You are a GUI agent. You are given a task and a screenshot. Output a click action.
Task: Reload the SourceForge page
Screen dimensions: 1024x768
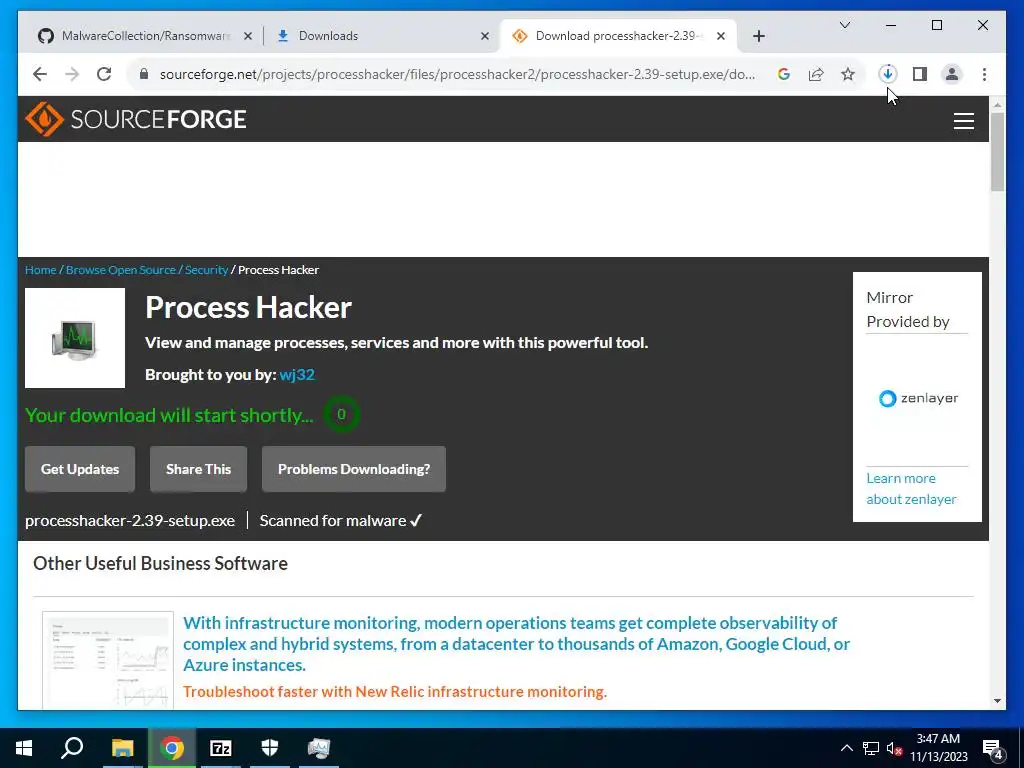(104, 74)
